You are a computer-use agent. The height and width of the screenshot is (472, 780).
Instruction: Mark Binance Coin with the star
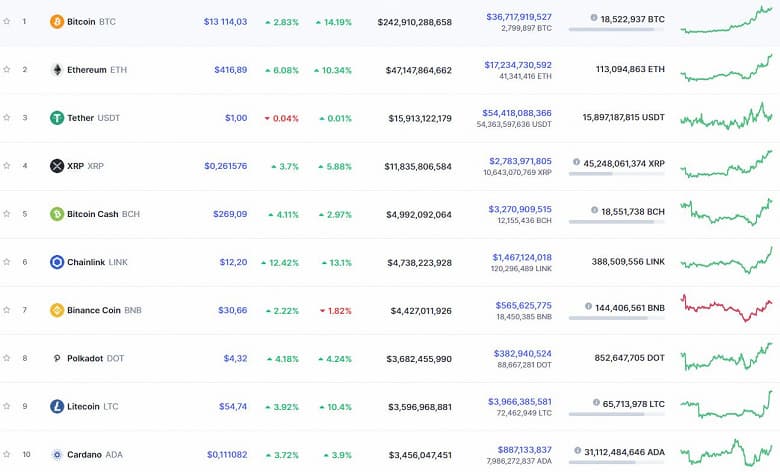point(6,310)
